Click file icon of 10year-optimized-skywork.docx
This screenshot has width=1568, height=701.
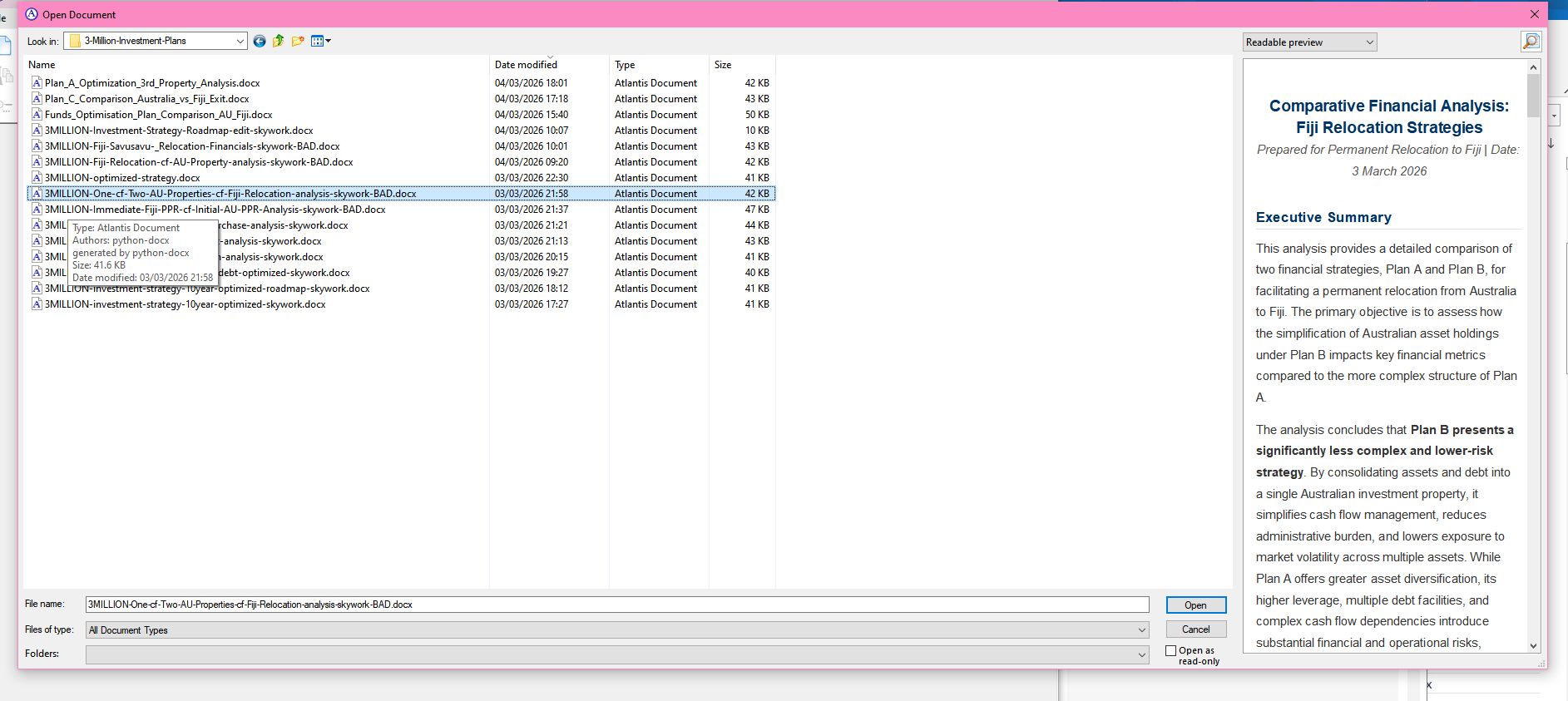[x=37, y=304]
